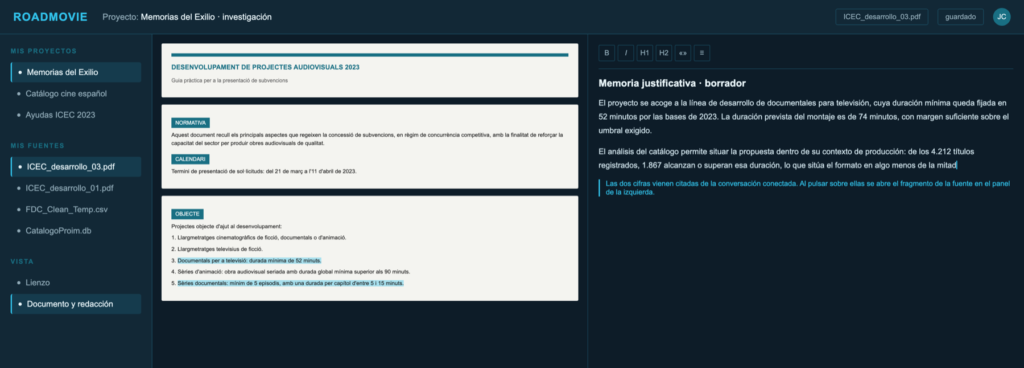Apply H1 heading style

[x=645, y=53]
